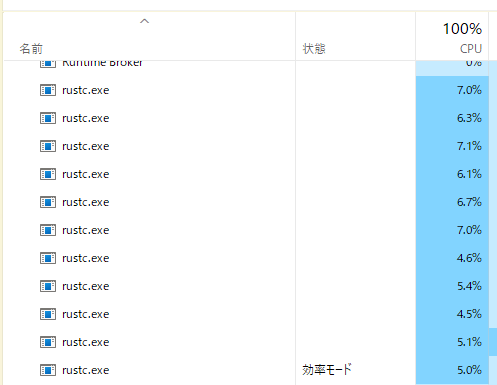This screenshot has height=385, width=497.
Task: Click the 効率モード status text
Action: click(x=327, y=370)
